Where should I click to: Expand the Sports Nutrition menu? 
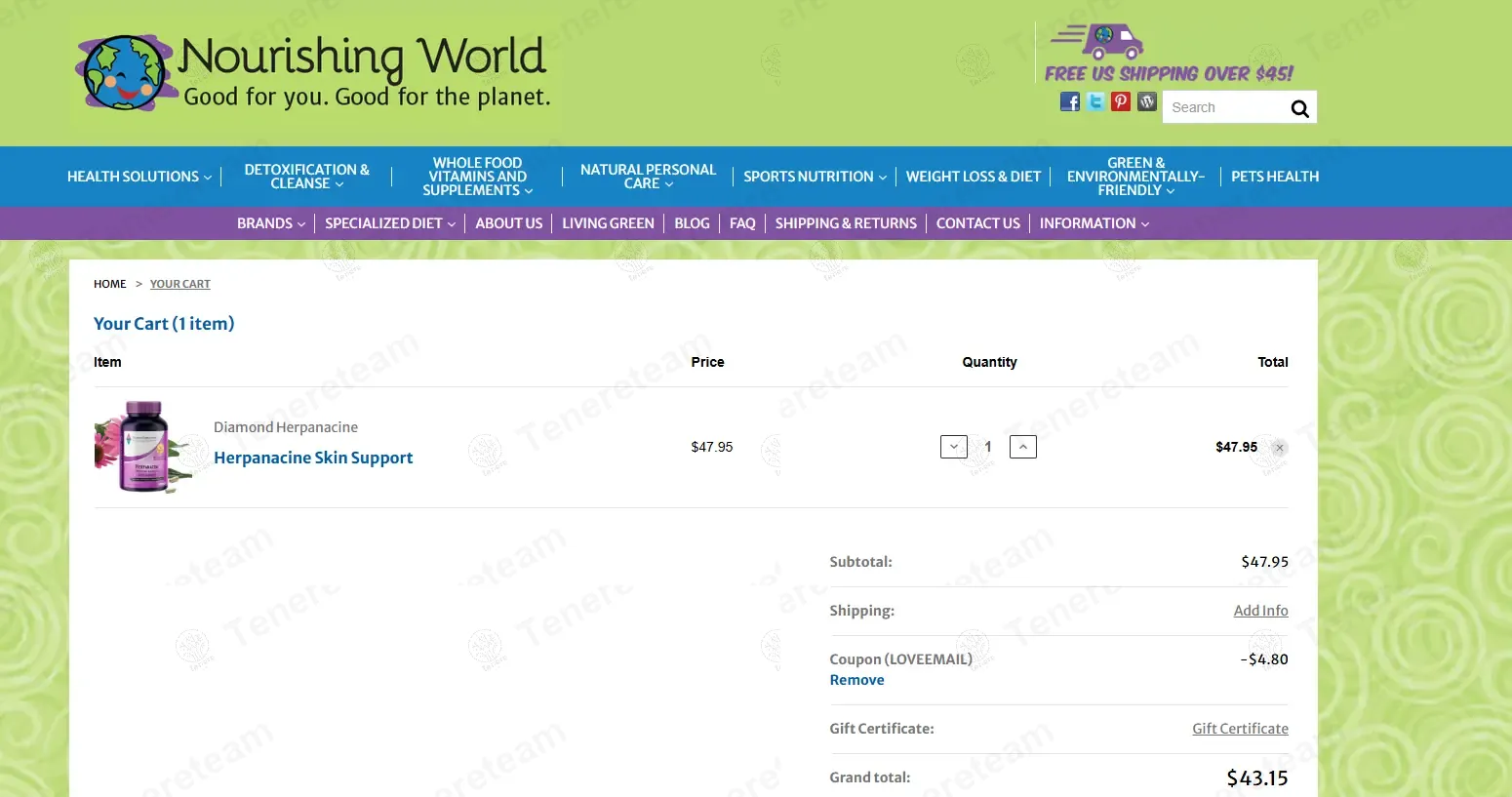pyautogui.click(x=815, y=177)
